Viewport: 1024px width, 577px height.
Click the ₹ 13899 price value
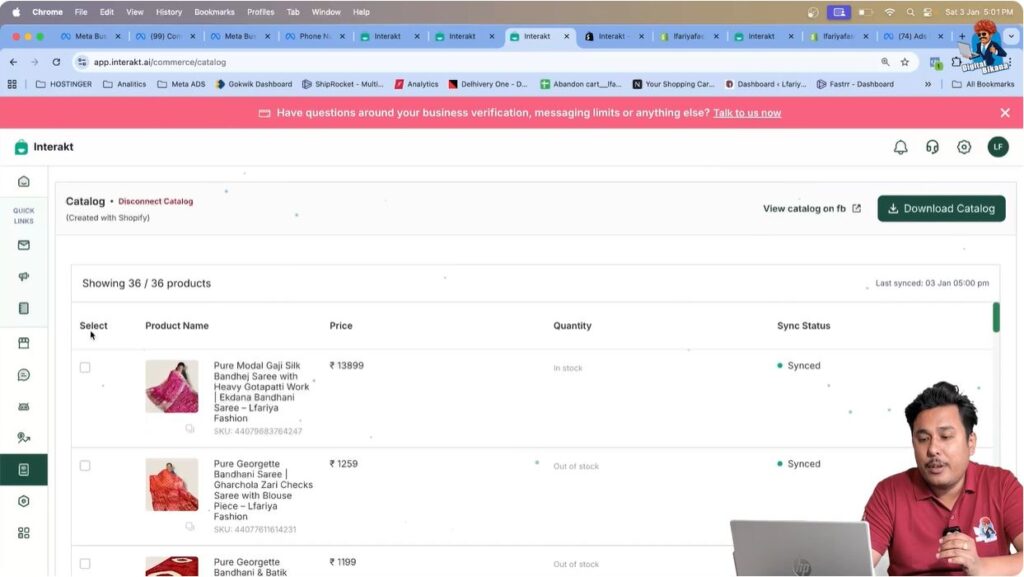346,366
